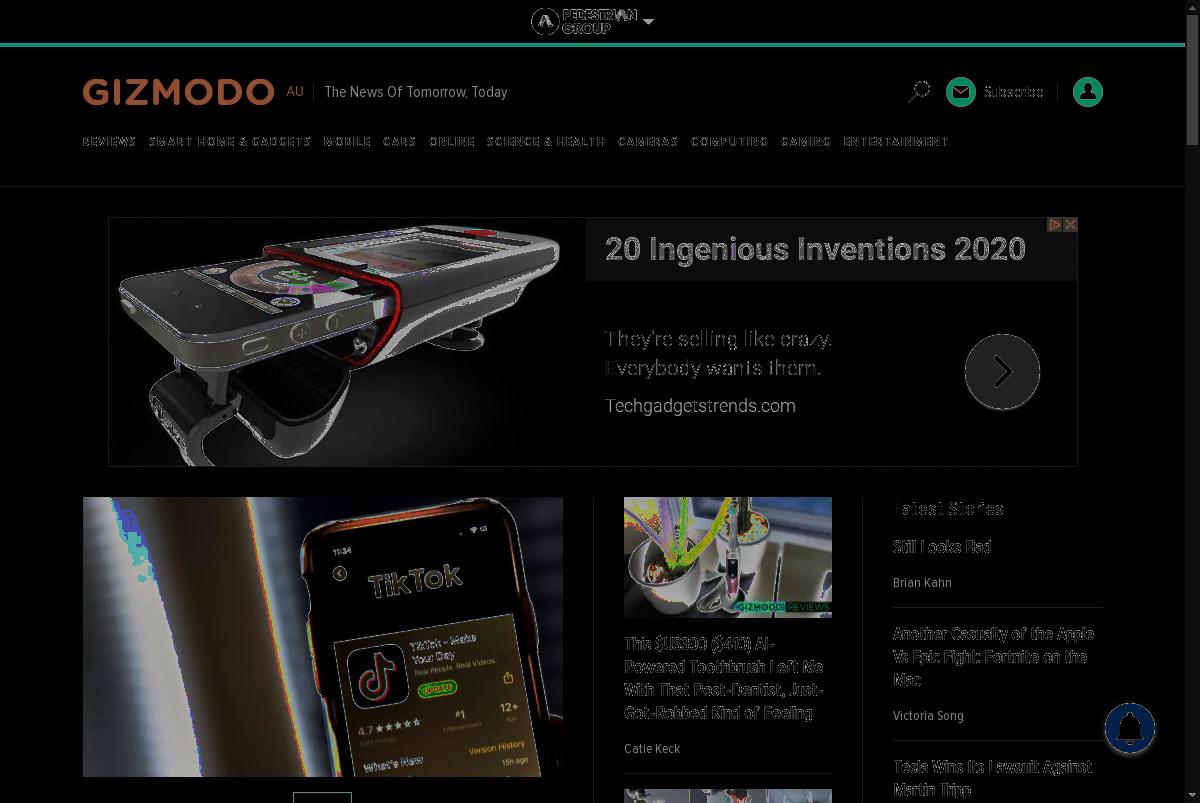Click the Subscribe text link
The image size is (1200, 803).
(1013, 92)
